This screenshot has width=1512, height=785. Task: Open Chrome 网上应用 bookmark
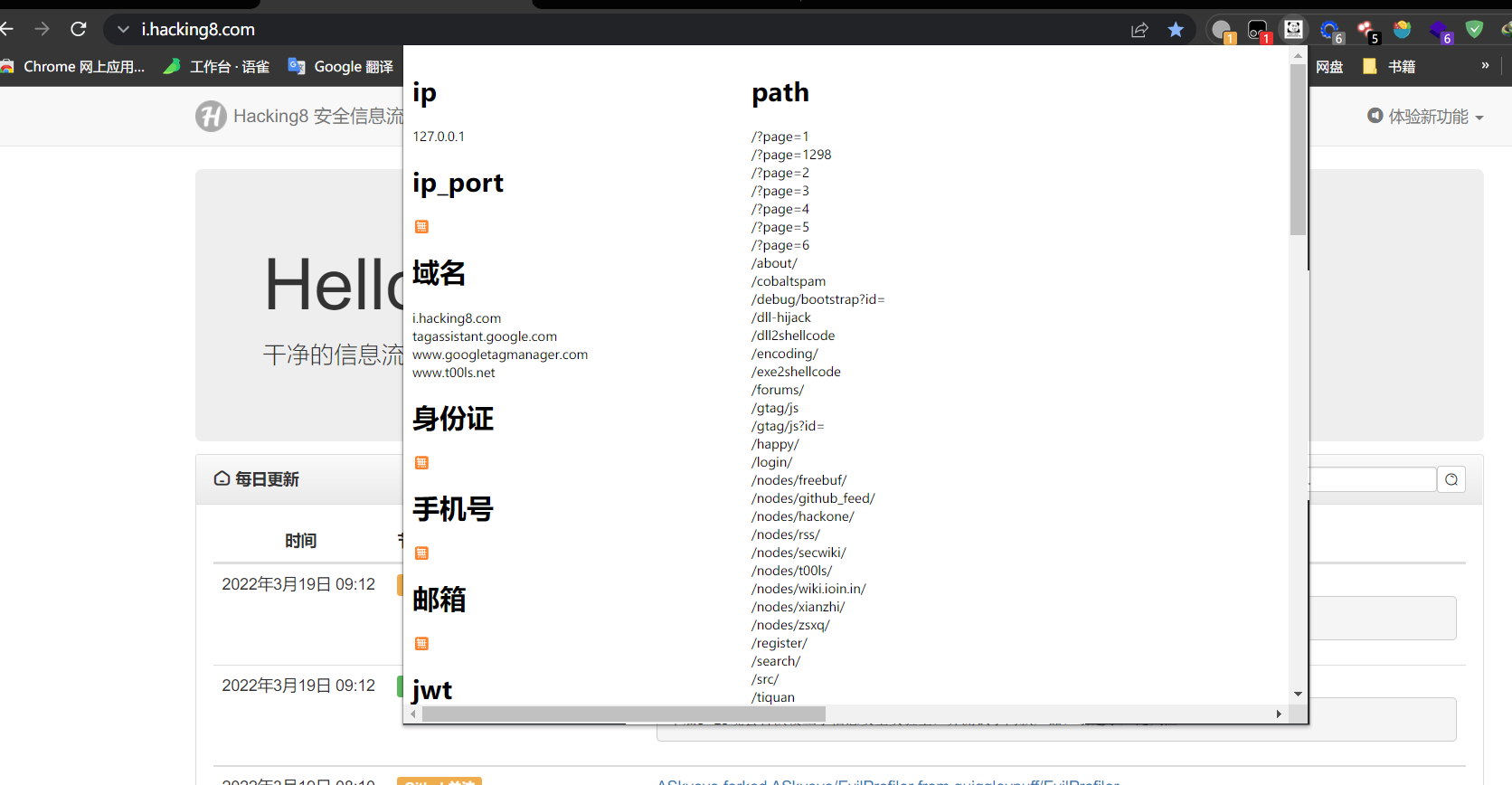click(x=72, y=67)
